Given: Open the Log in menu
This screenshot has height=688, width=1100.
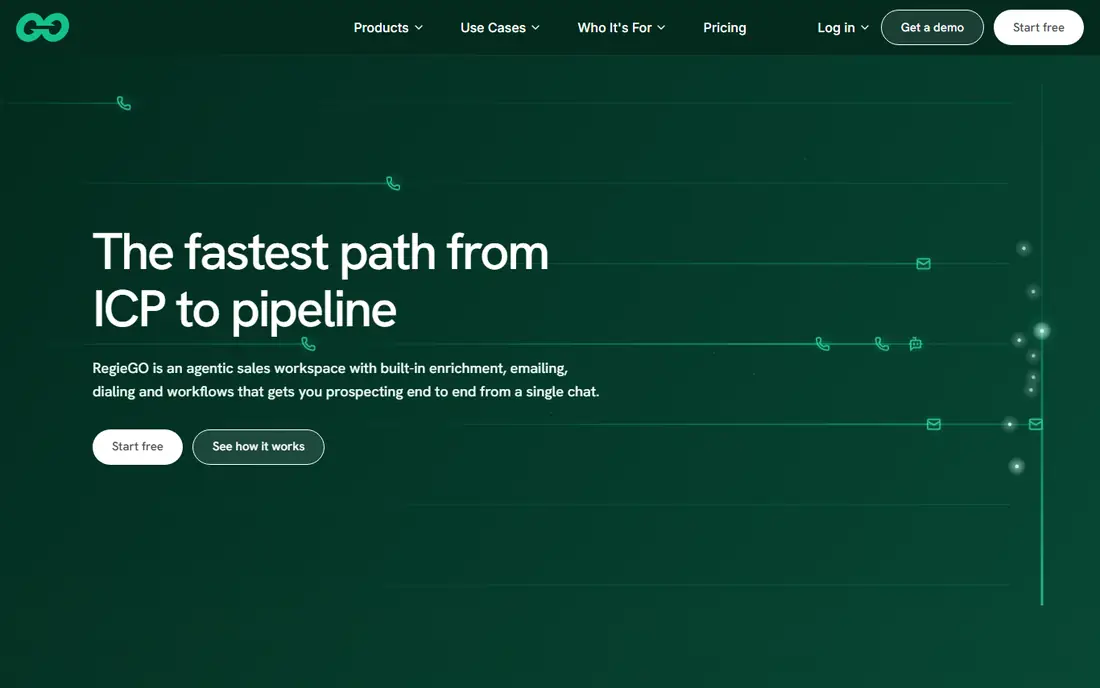Looking at the screenshot, I should (x=843, y=28).
